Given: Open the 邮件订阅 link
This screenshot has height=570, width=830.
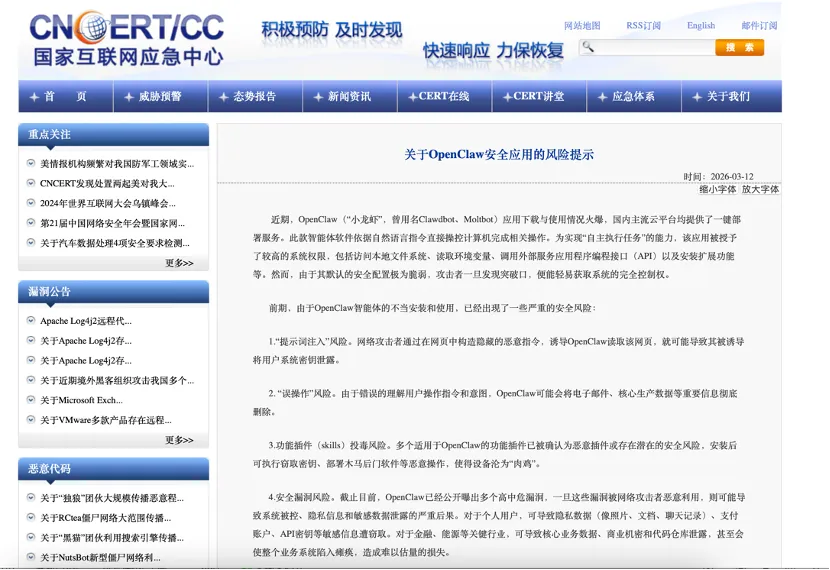Looking at the screenshot, I should (759, 25).
